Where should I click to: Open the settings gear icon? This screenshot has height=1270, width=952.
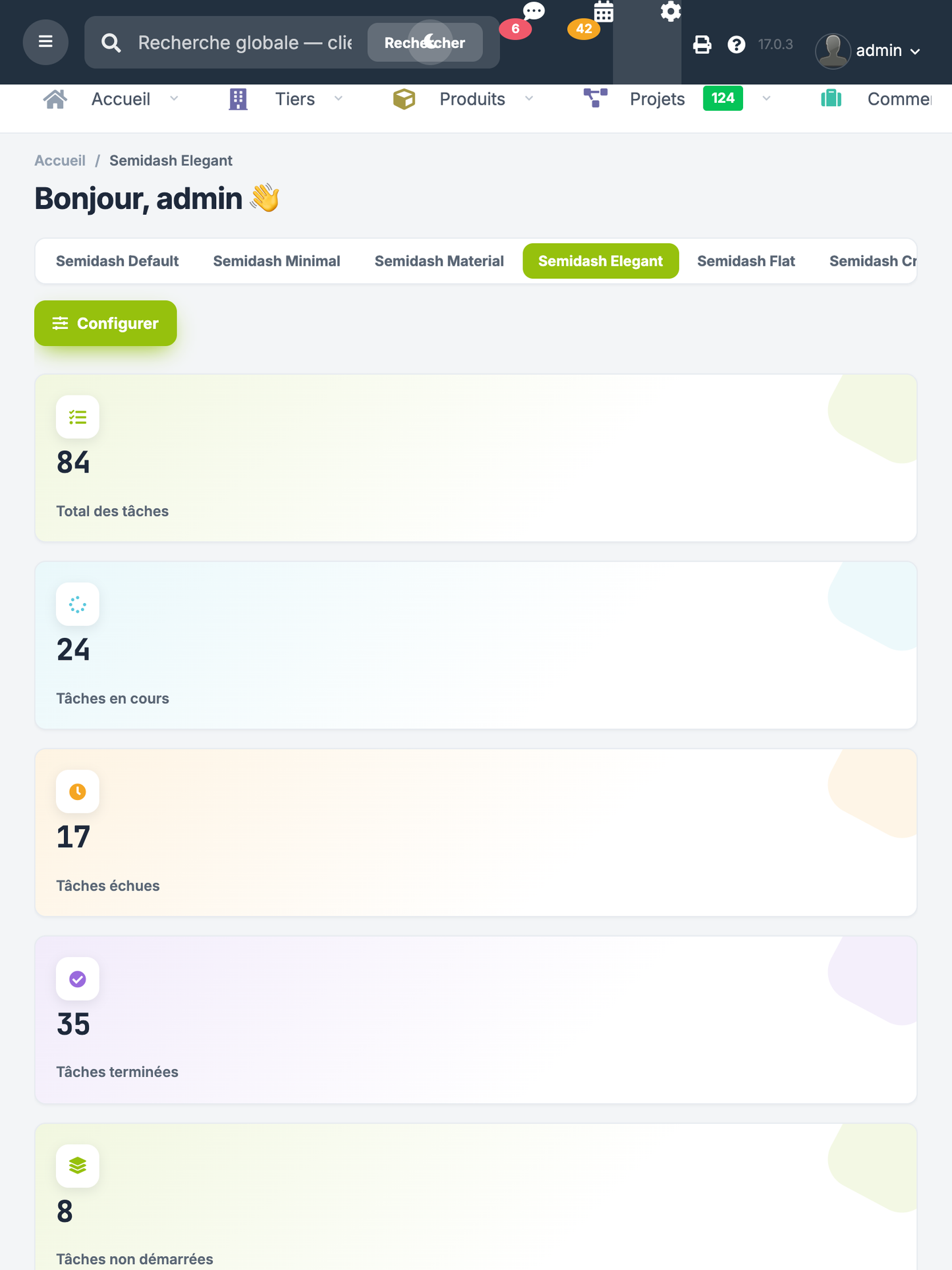point(671,11)
